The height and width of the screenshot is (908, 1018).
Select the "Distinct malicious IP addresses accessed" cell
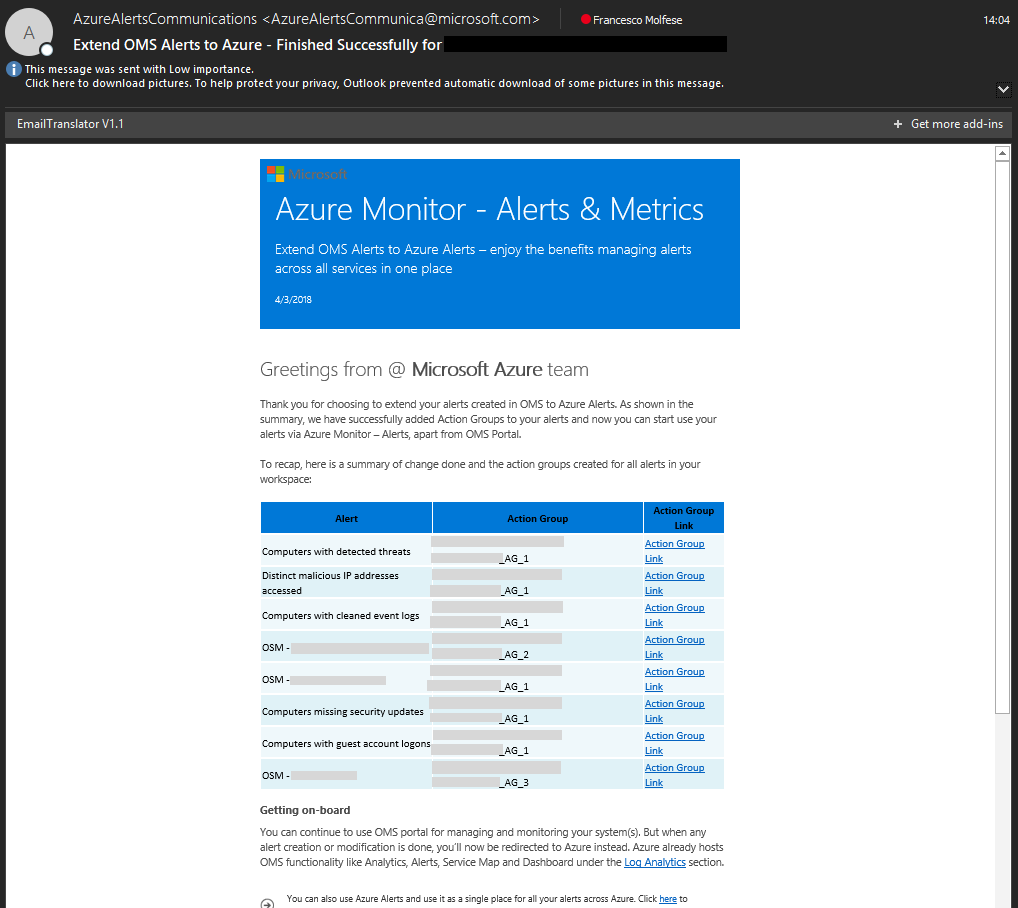tap(346, 583)
